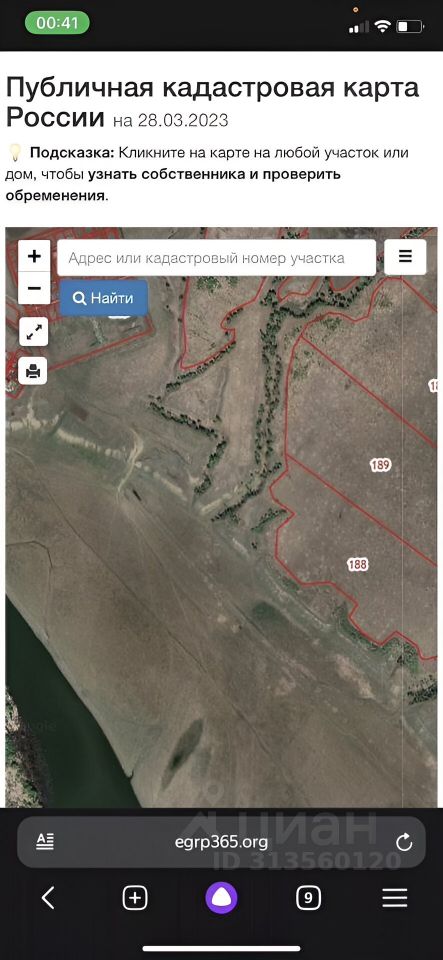The image size is (443, 960).
Task: Open the browser main menu
Action: 395,898
